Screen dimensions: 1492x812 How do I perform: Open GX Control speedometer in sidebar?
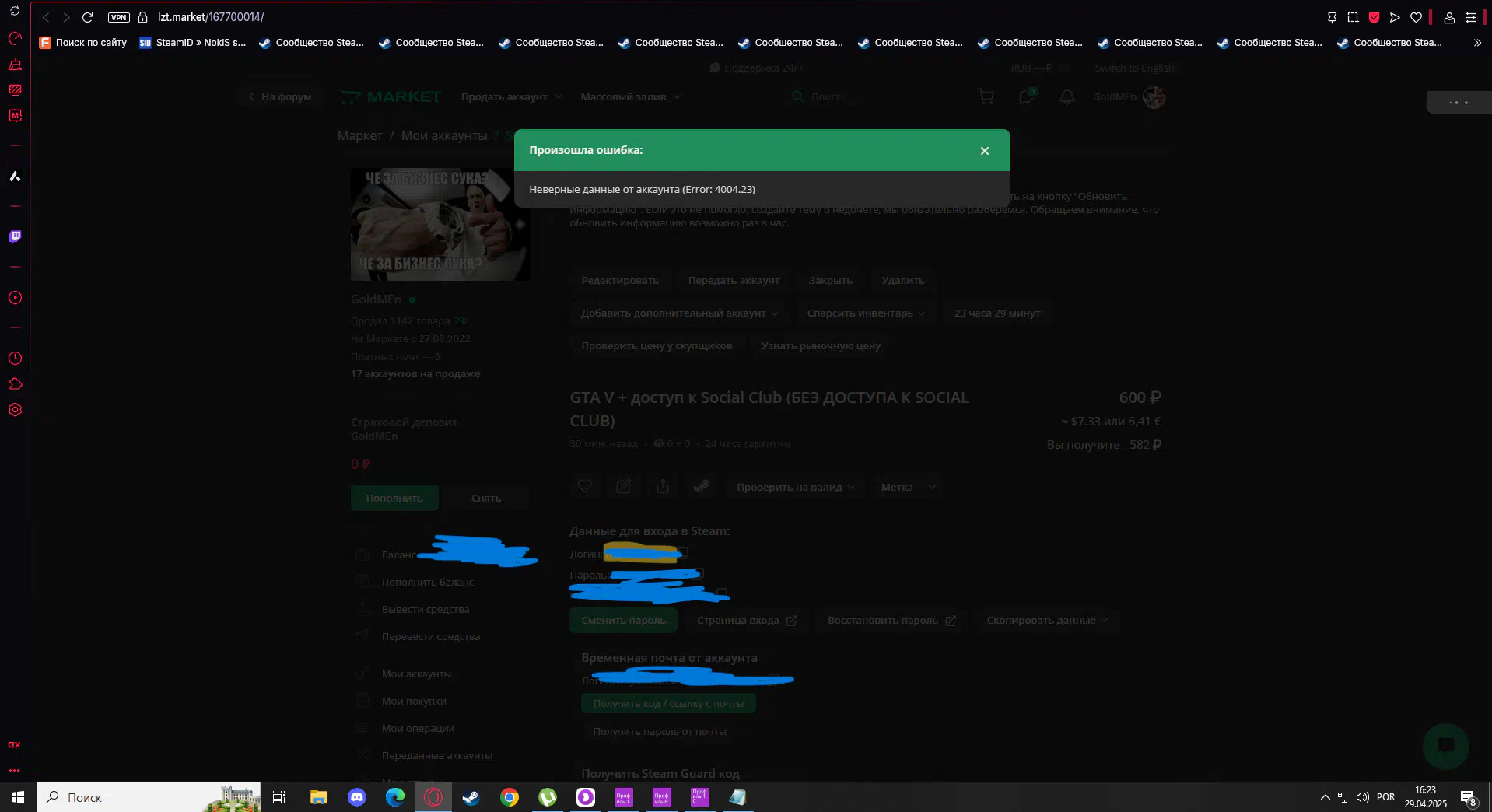15,38
